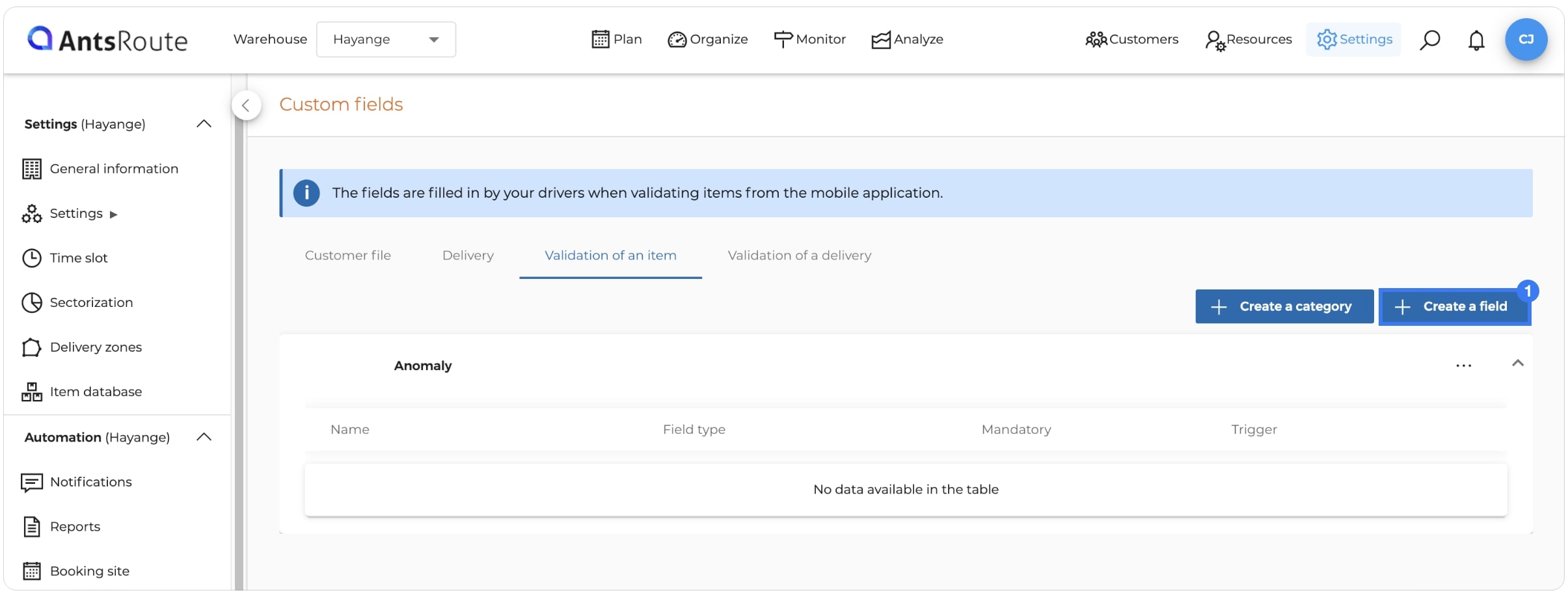Open Time slot settings
Viewport: 1568px width, 597px height.
79,258
